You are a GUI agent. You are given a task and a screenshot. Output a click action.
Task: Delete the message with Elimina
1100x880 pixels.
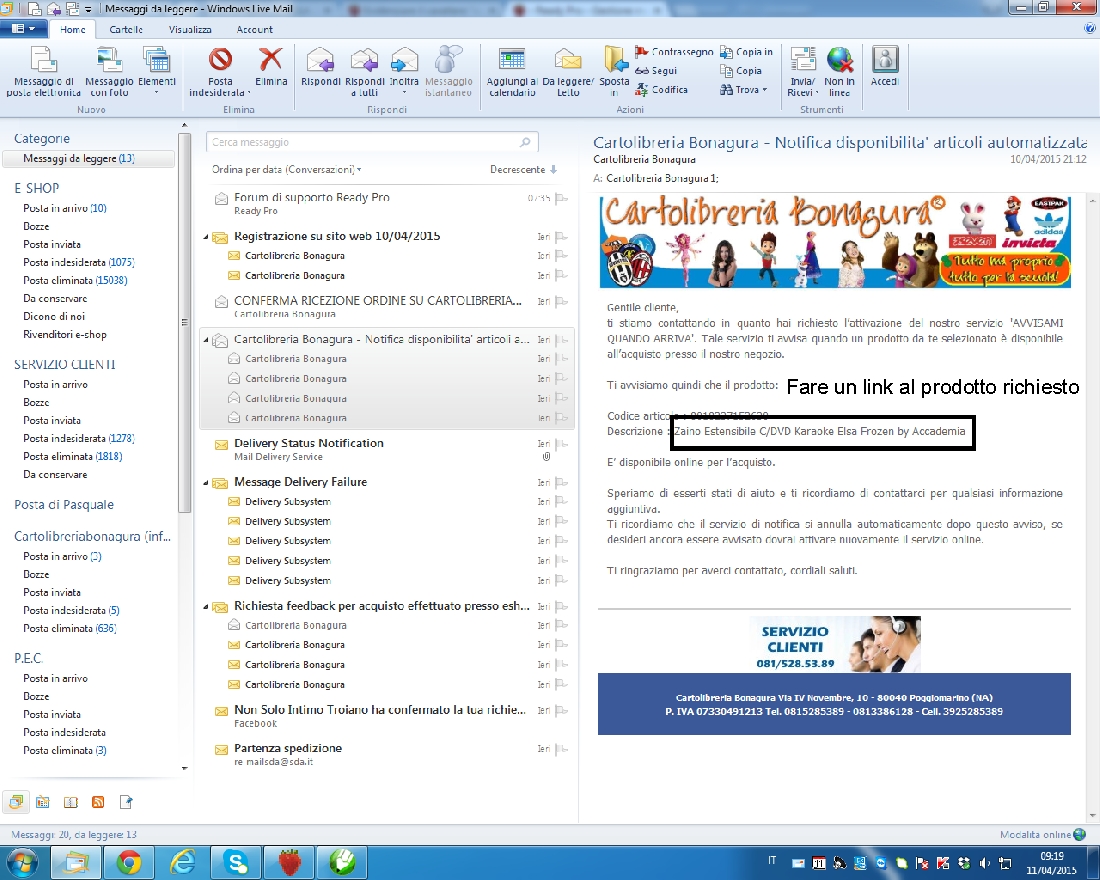(271, 67)
